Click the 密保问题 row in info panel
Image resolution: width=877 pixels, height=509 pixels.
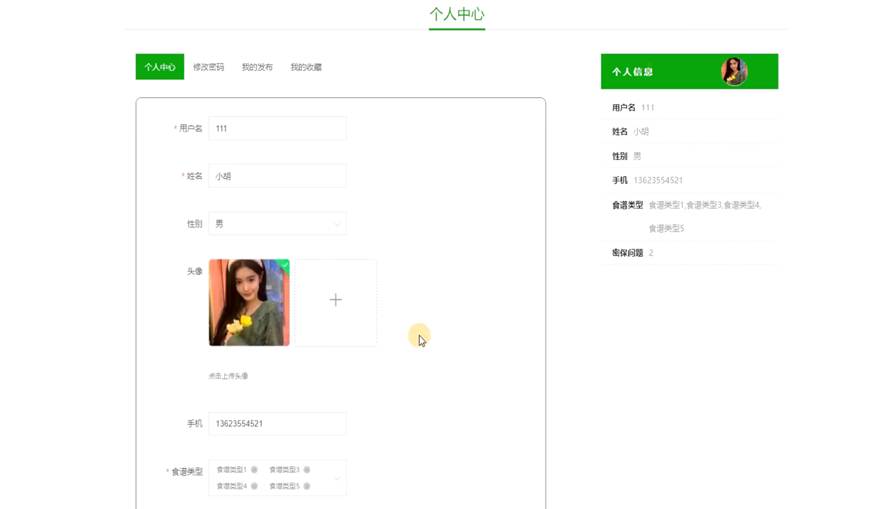(x=690, y=253)
